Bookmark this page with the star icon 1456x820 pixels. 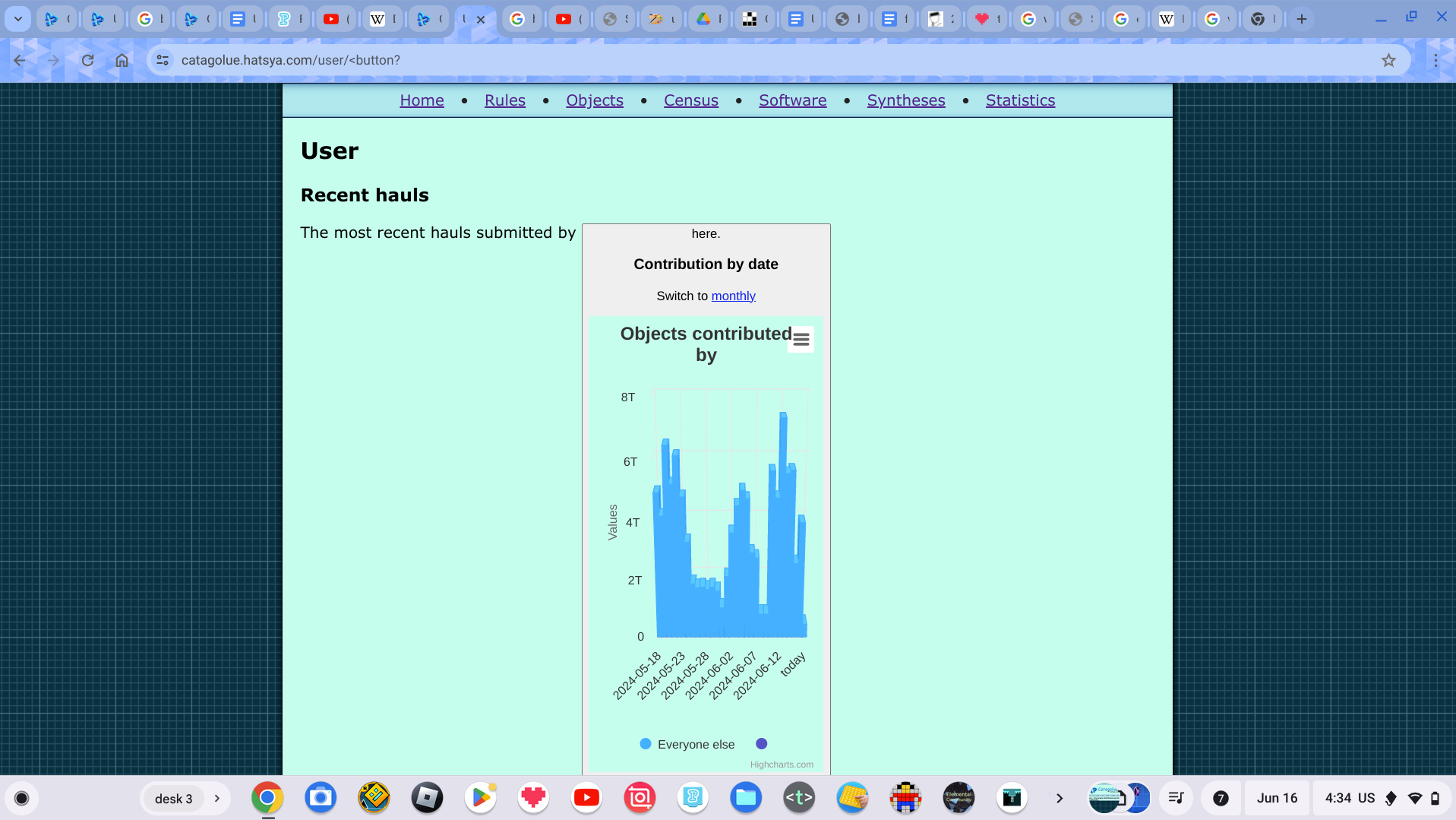[x=1388, y=60]
